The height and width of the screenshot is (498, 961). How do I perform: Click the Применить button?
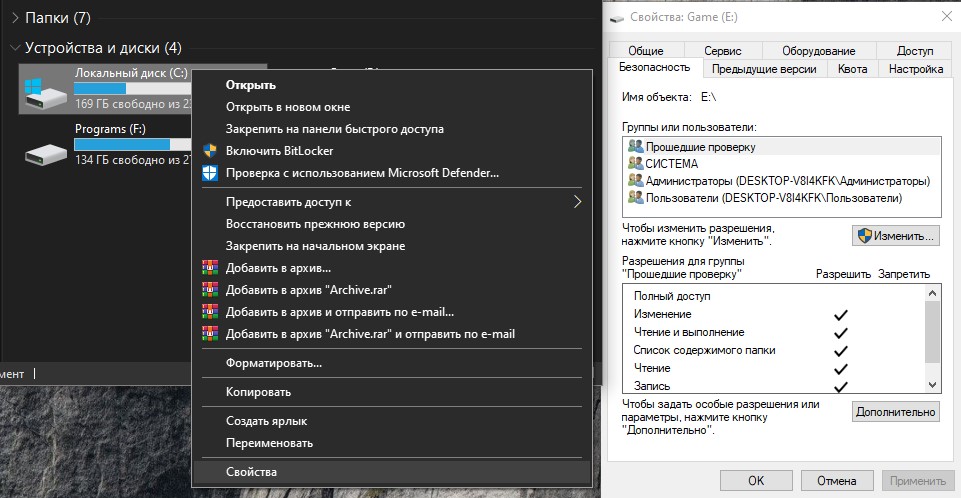coord(917,480)
